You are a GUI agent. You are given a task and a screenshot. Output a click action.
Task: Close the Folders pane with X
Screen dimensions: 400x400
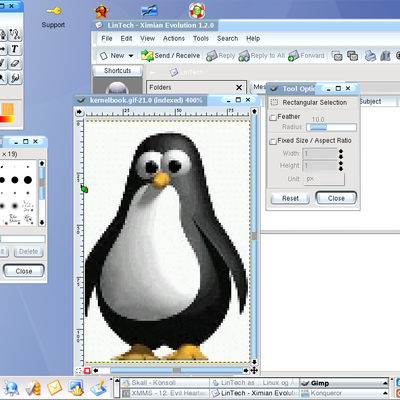point(239,87)
